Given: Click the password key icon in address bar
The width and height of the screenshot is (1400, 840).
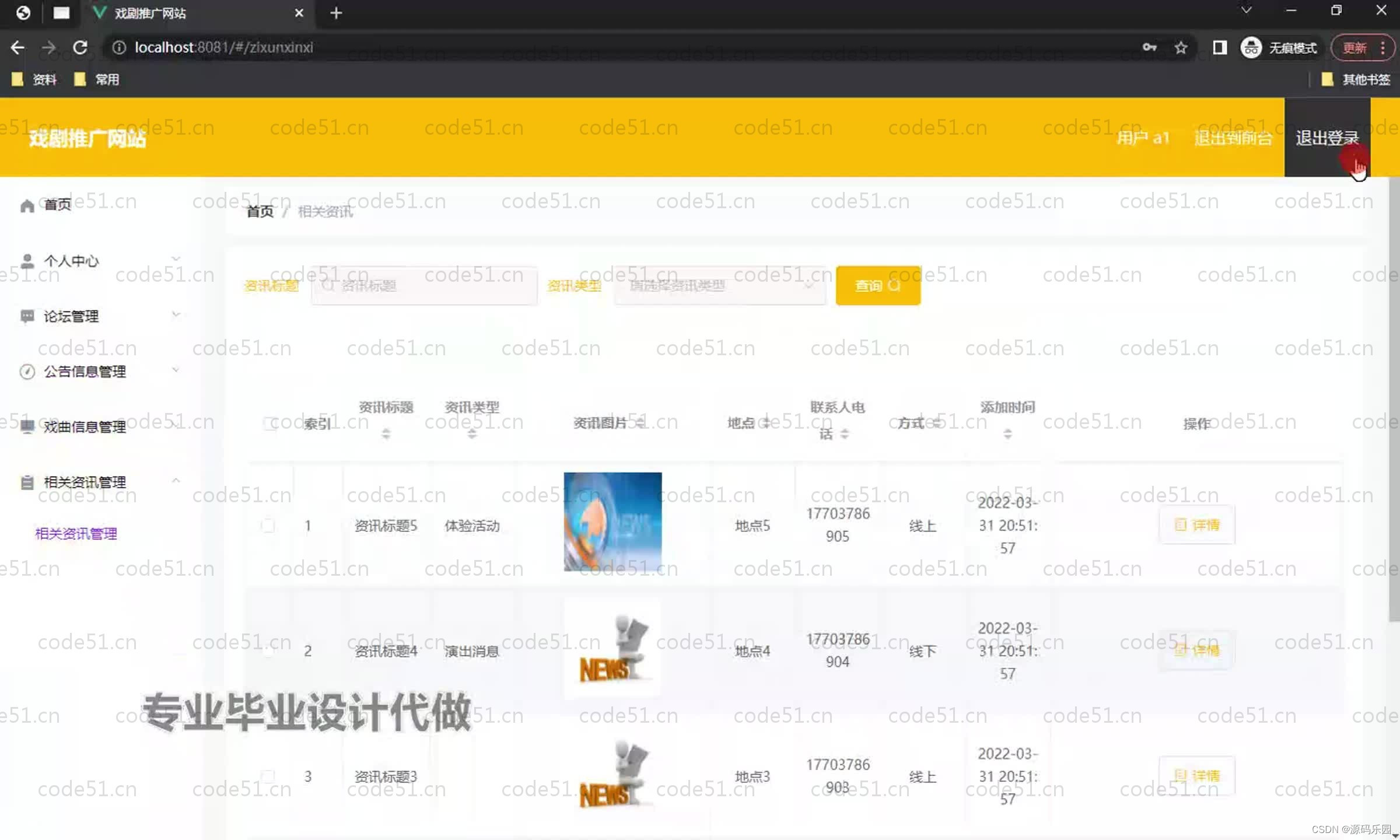Looking at the screenshot, I should (x=1149, y=47).
